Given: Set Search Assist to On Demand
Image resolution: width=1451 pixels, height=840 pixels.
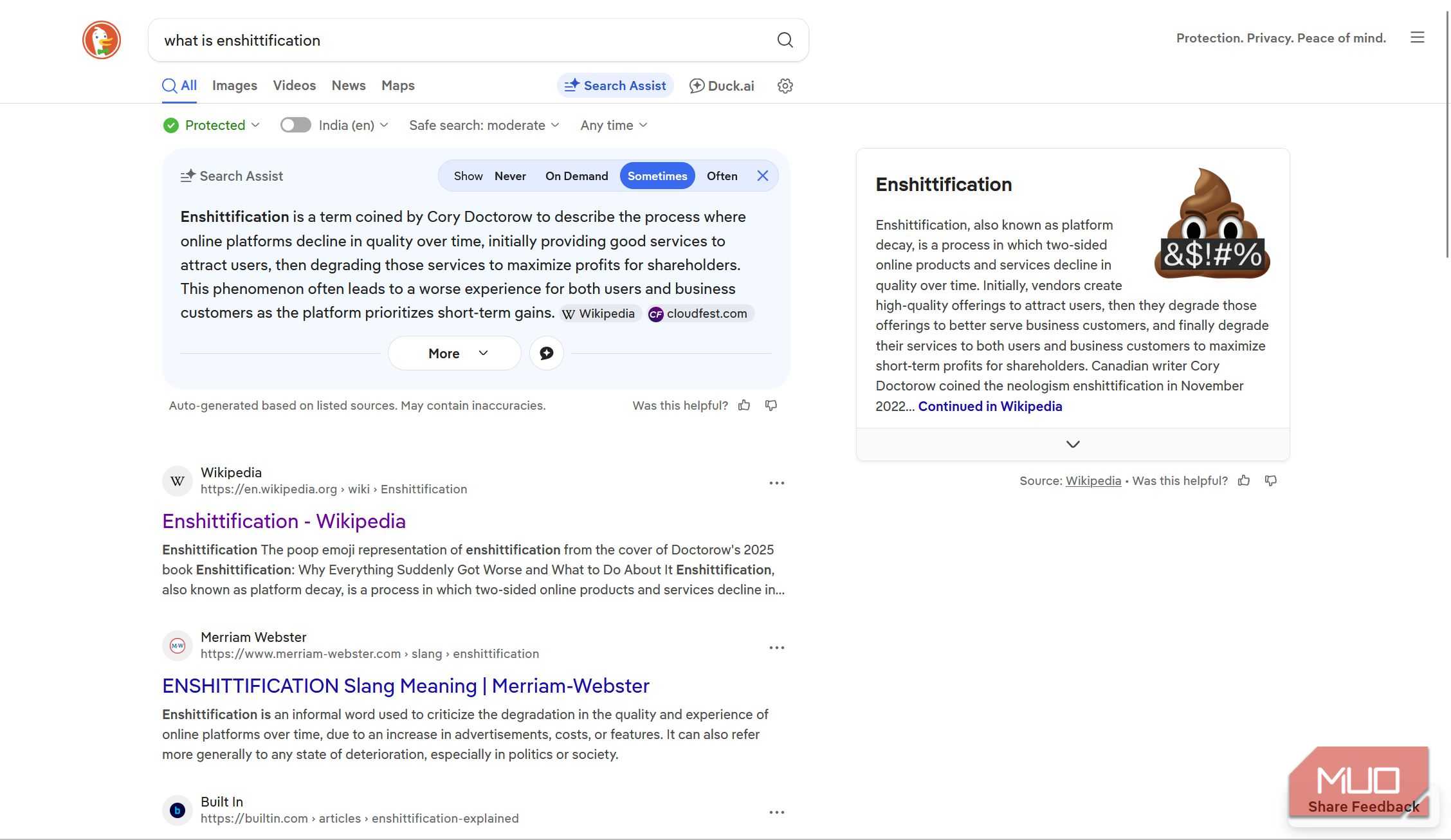Looking at the screenshot, I should [576, 176].
